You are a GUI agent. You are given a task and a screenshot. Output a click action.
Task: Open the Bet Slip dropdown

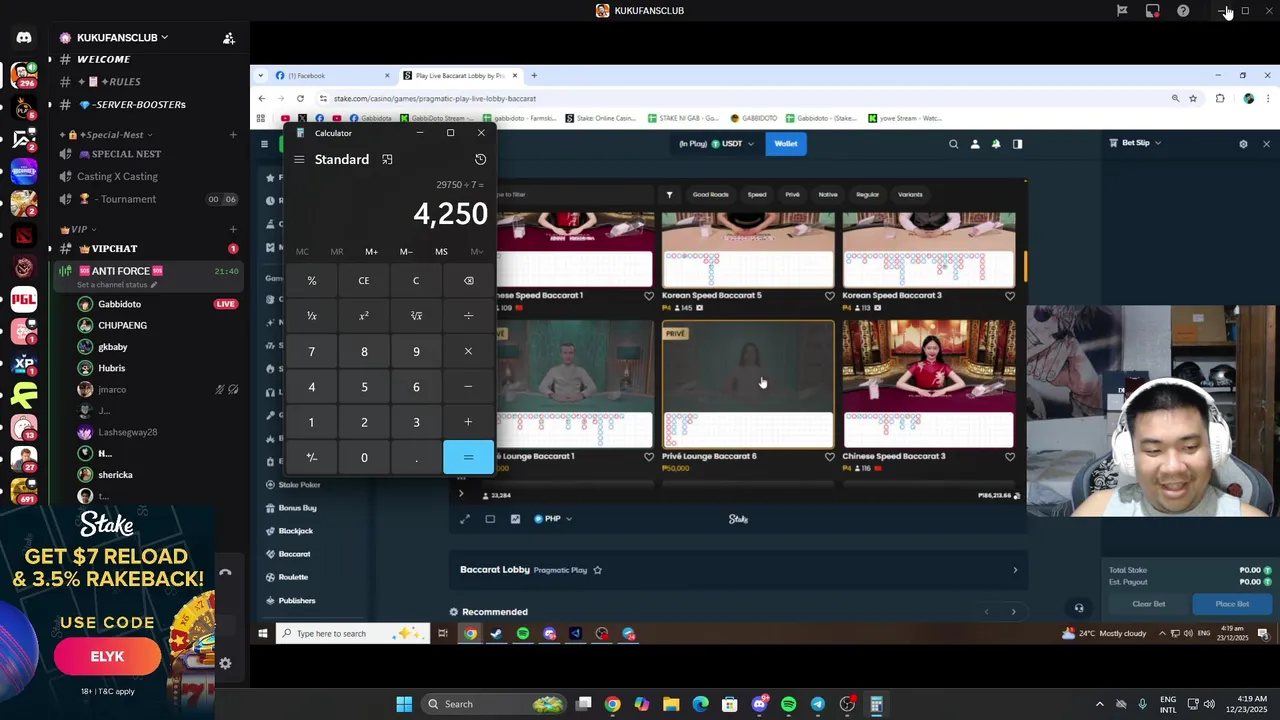point(1135,143)
